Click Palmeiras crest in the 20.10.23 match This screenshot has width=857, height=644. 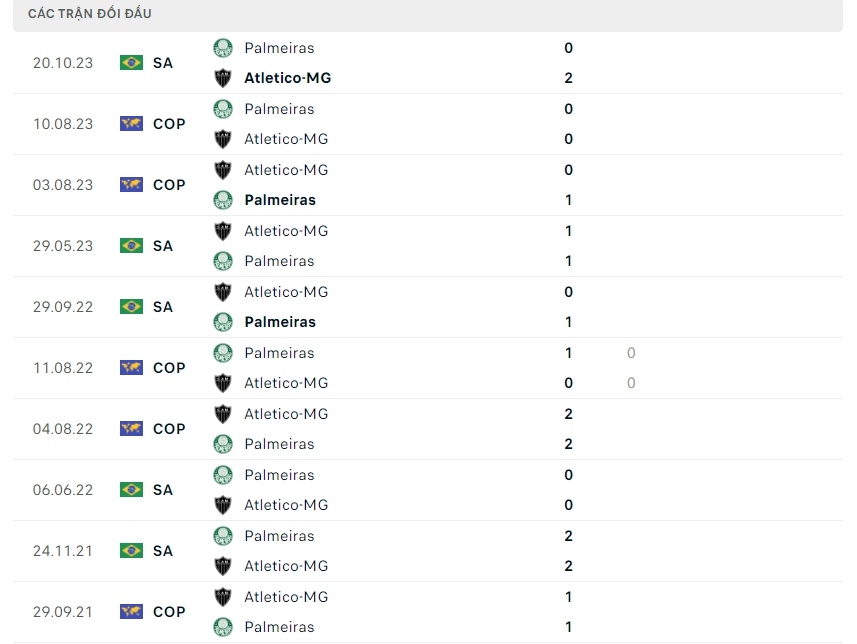tap(223, 48)
